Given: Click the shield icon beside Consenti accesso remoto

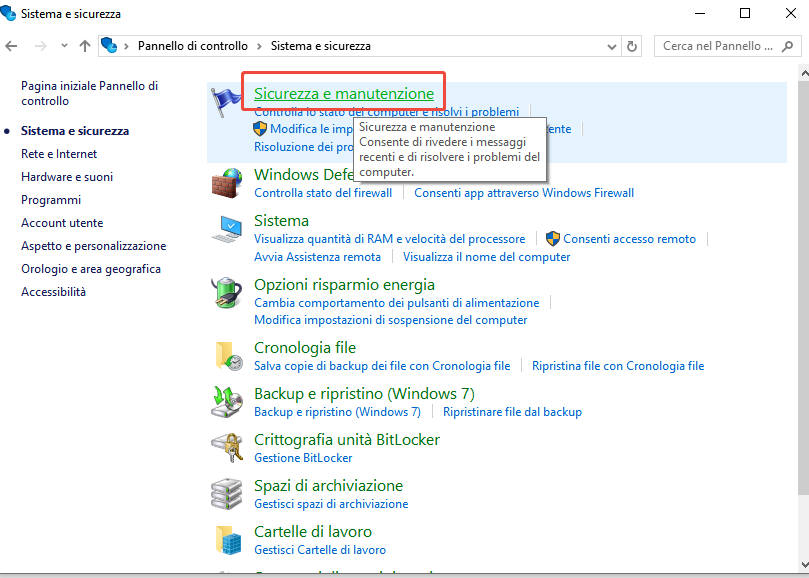Looking at the screenshot, I should 553,238.
